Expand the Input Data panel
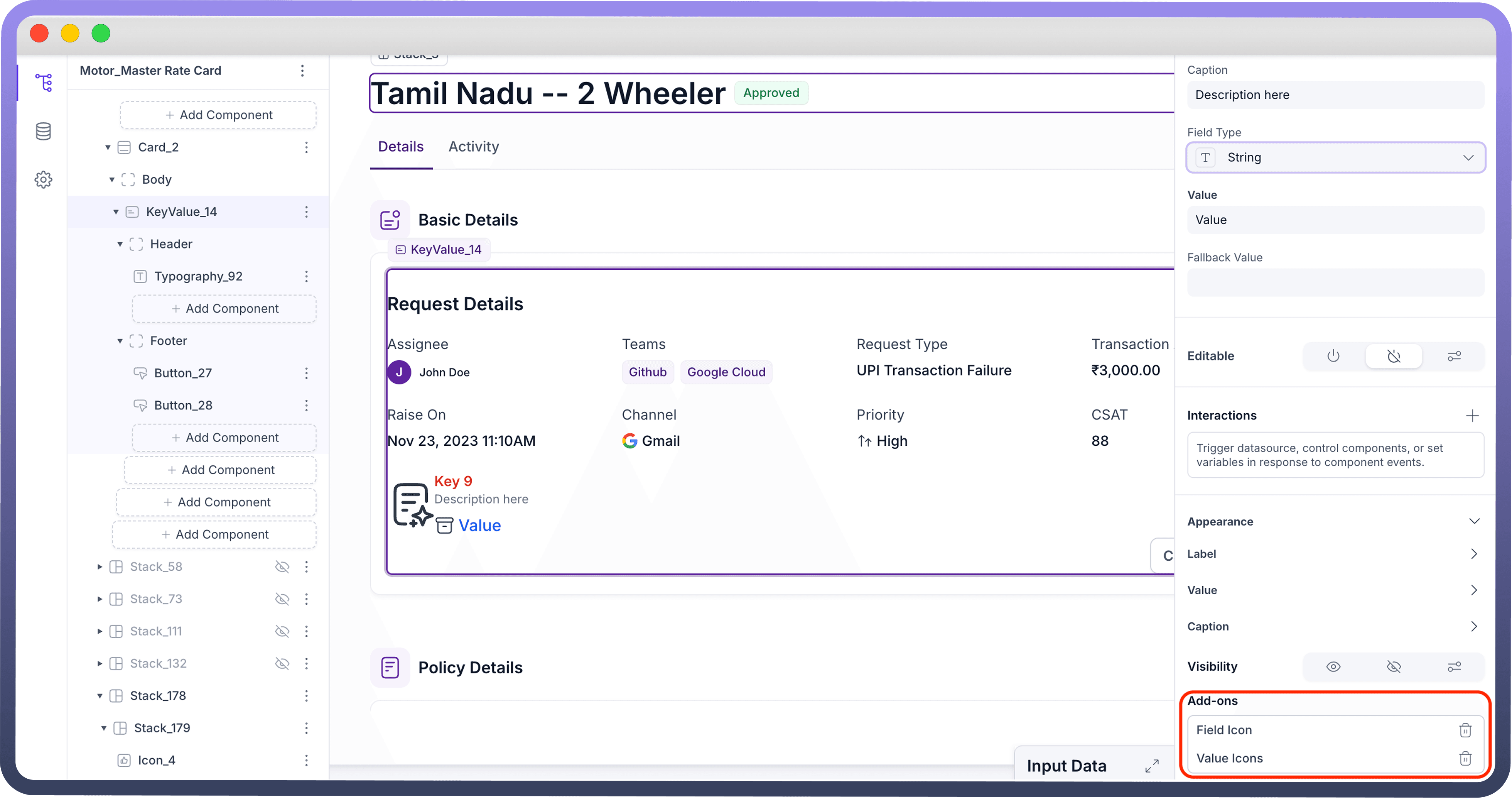1512x798 pixels. tap(1152, 766)
